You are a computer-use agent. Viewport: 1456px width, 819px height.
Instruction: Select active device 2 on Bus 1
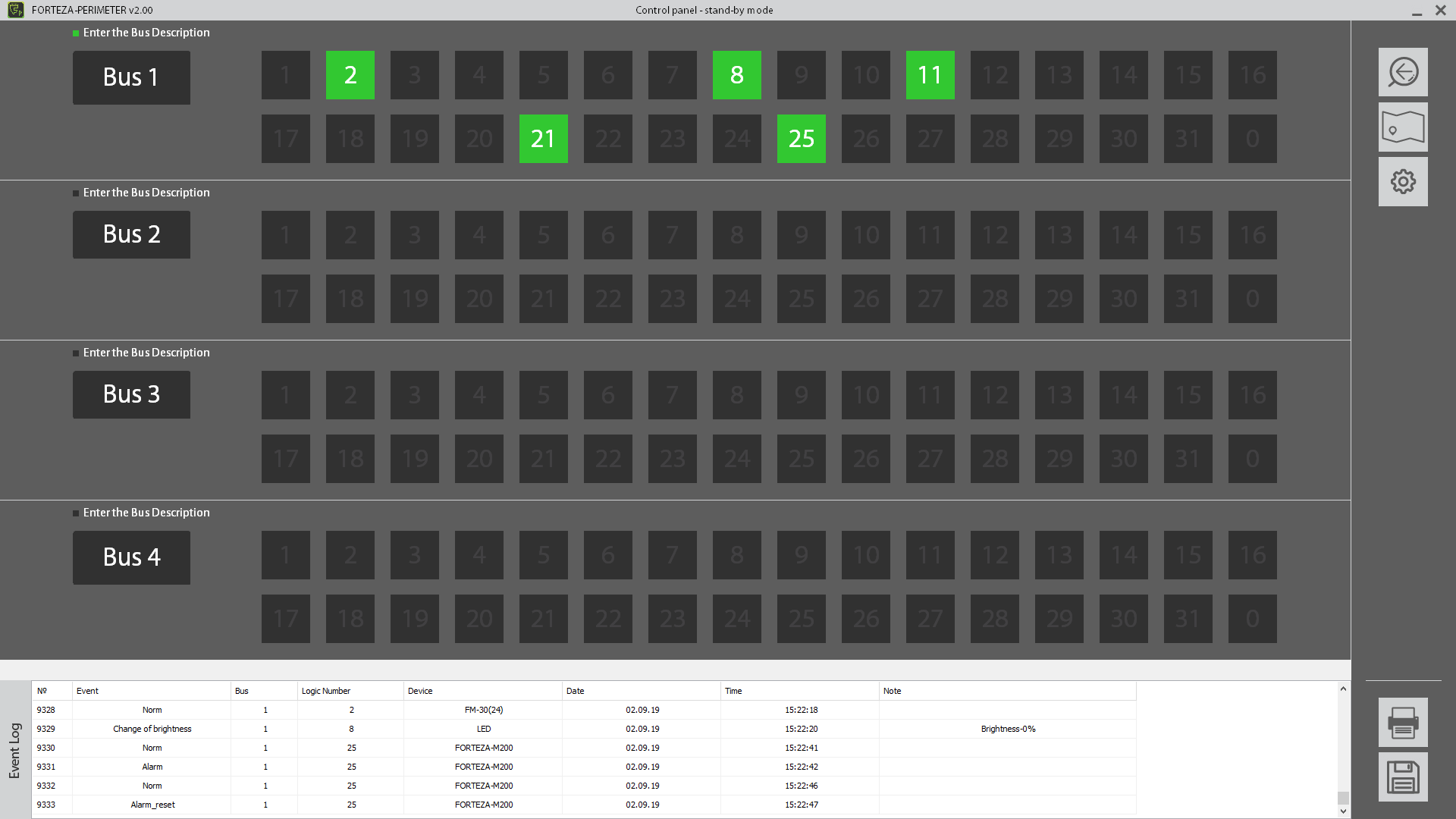click(350, 75)
